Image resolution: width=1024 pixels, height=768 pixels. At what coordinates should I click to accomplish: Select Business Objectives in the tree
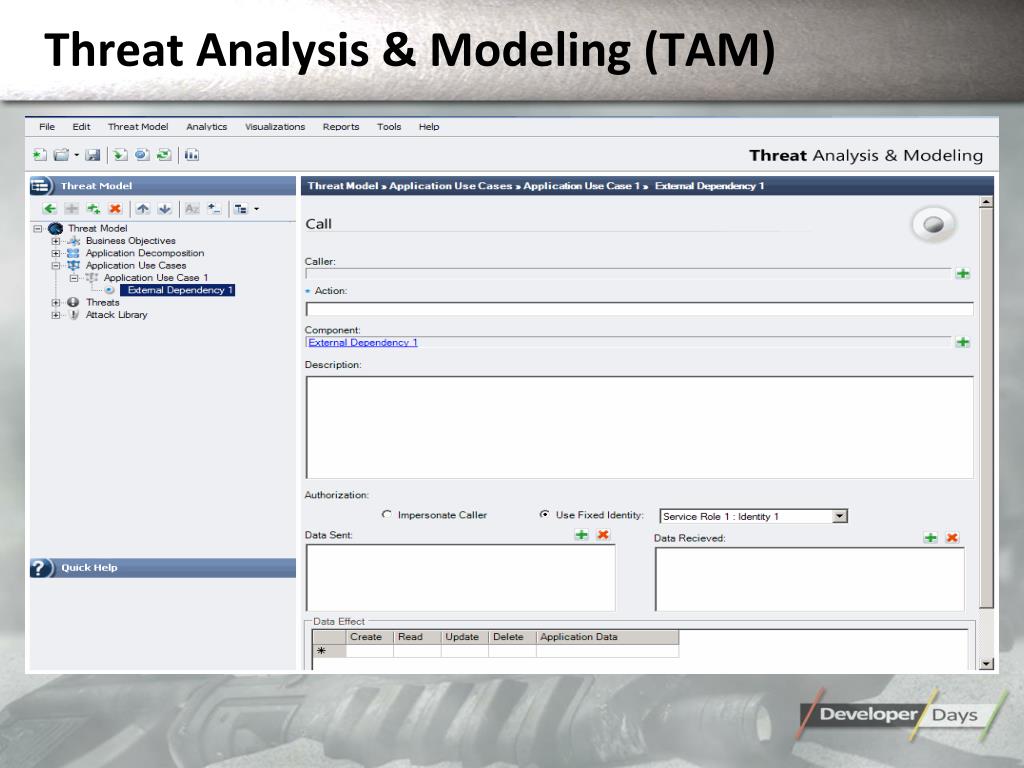click(x=131, y=241)
